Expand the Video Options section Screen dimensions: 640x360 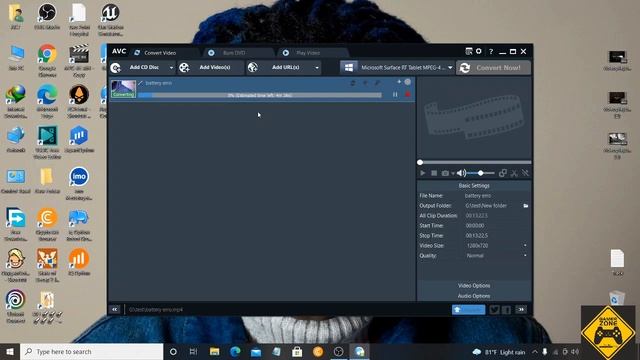(474, 286)
